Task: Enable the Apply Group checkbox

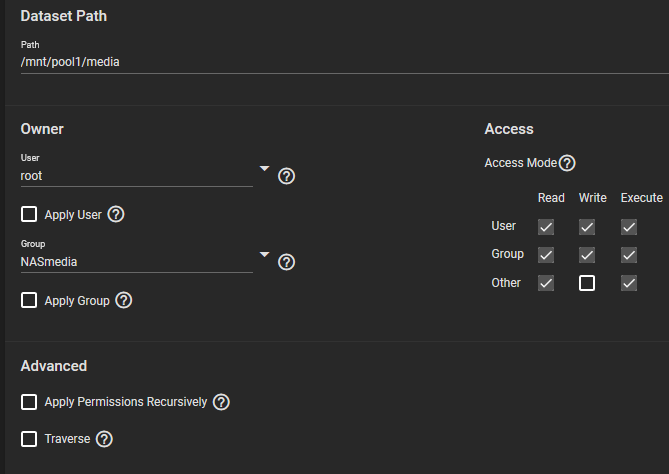Action: [29, 300]
